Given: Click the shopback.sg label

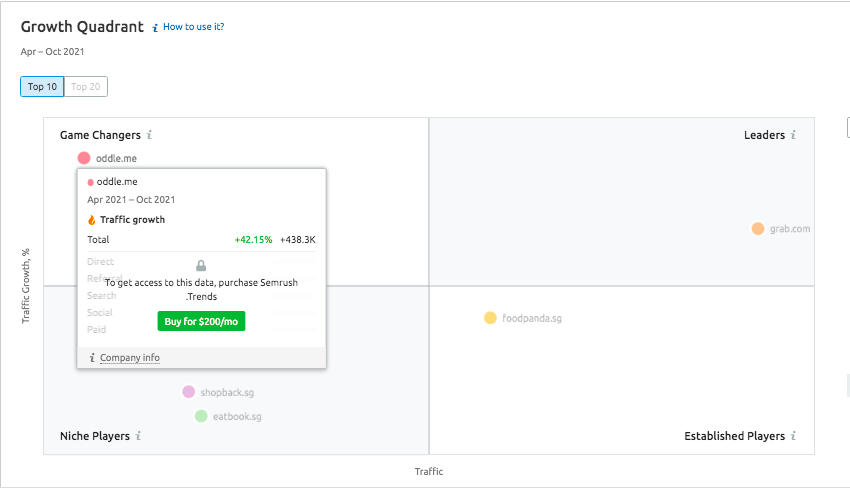Looking at the screenshot, I should (x=227, y=392).
